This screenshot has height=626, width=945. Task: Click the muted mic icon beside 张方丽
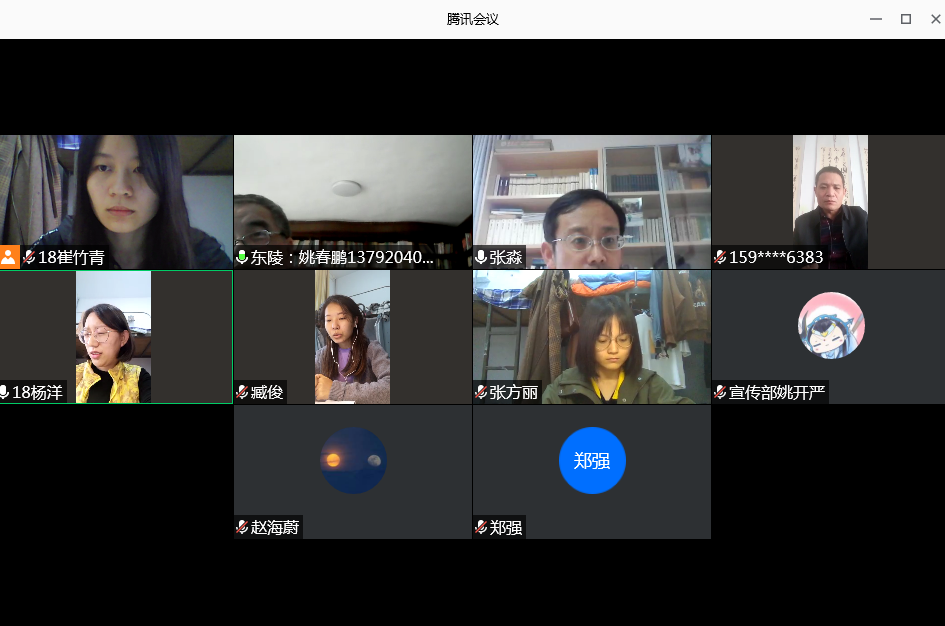pyautogui.click(x=481, y=392)
